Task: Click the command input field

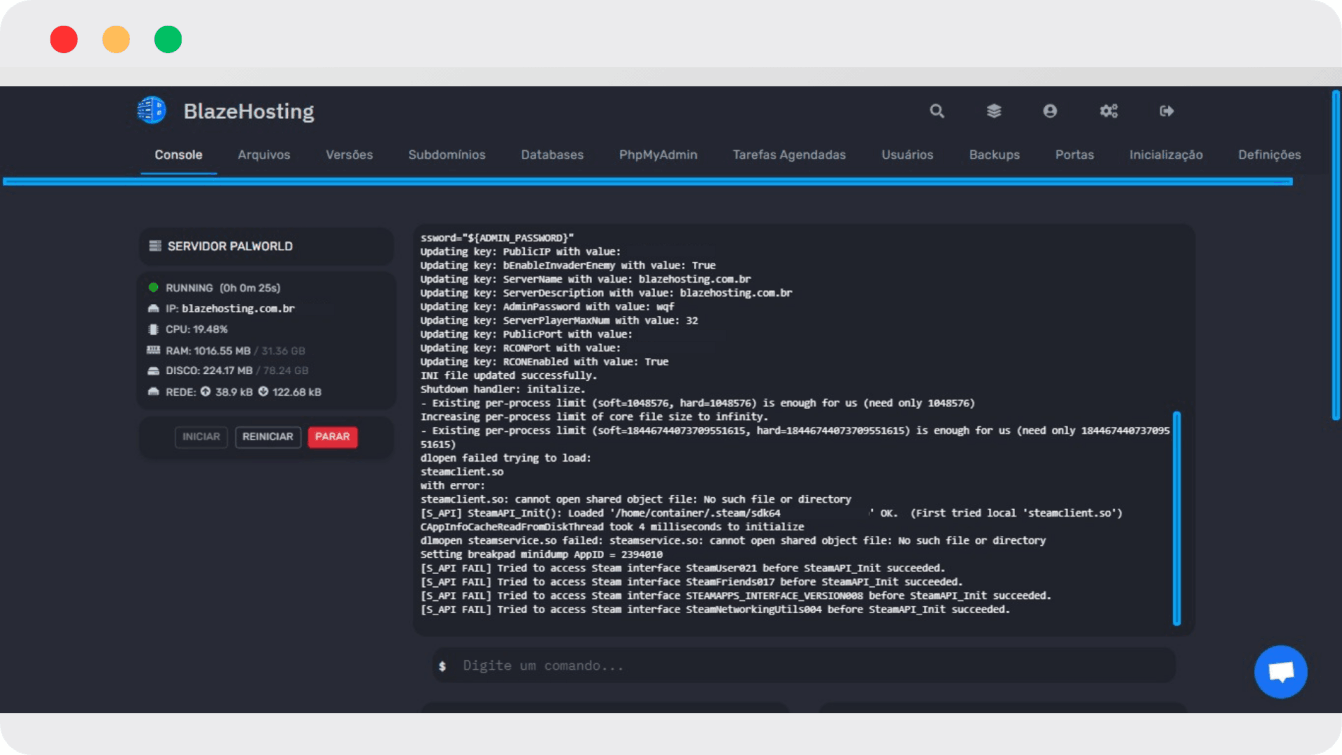Action: (x=804, y=666)
